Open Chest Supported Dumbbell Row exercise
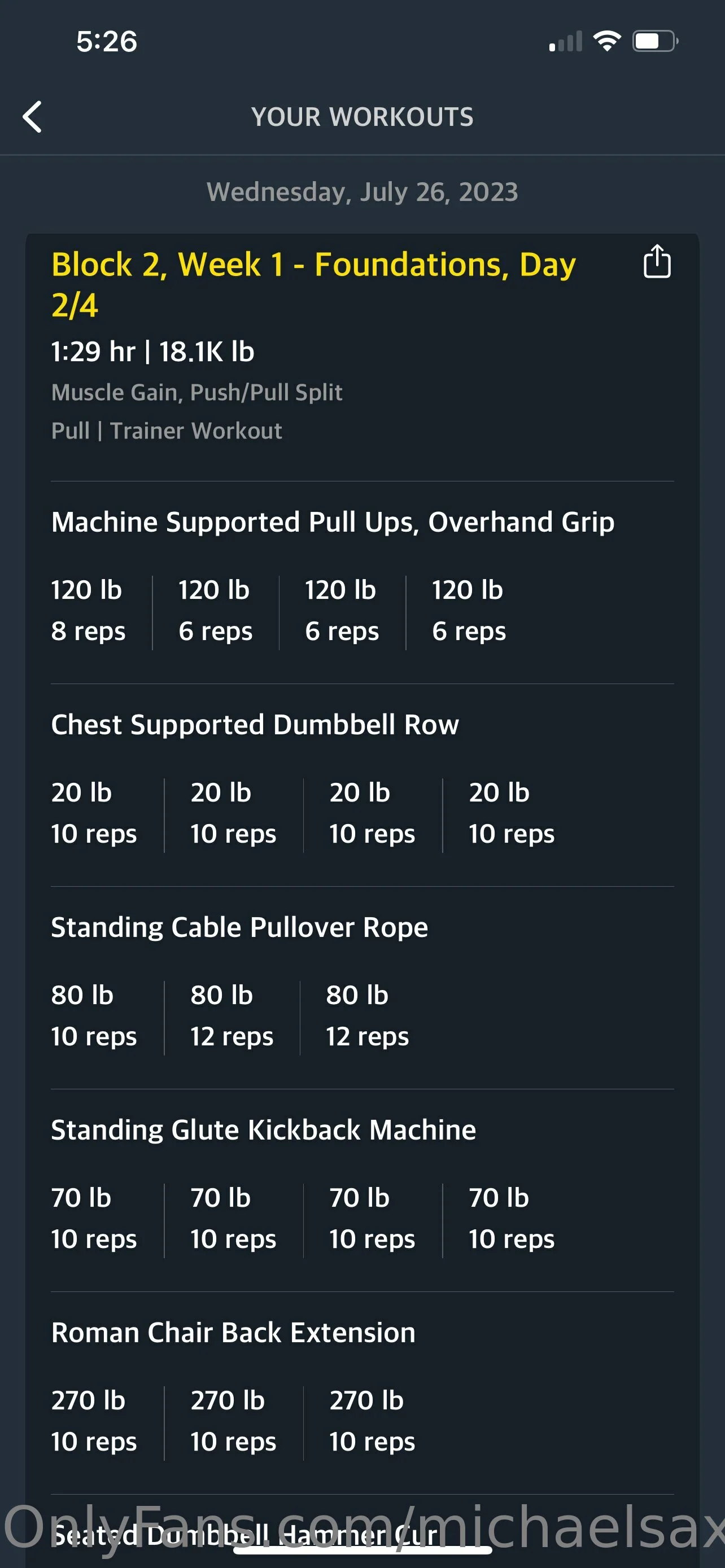Image resolution: width=725 pixels, height=1568 pixels. click(x=255, y=725)
